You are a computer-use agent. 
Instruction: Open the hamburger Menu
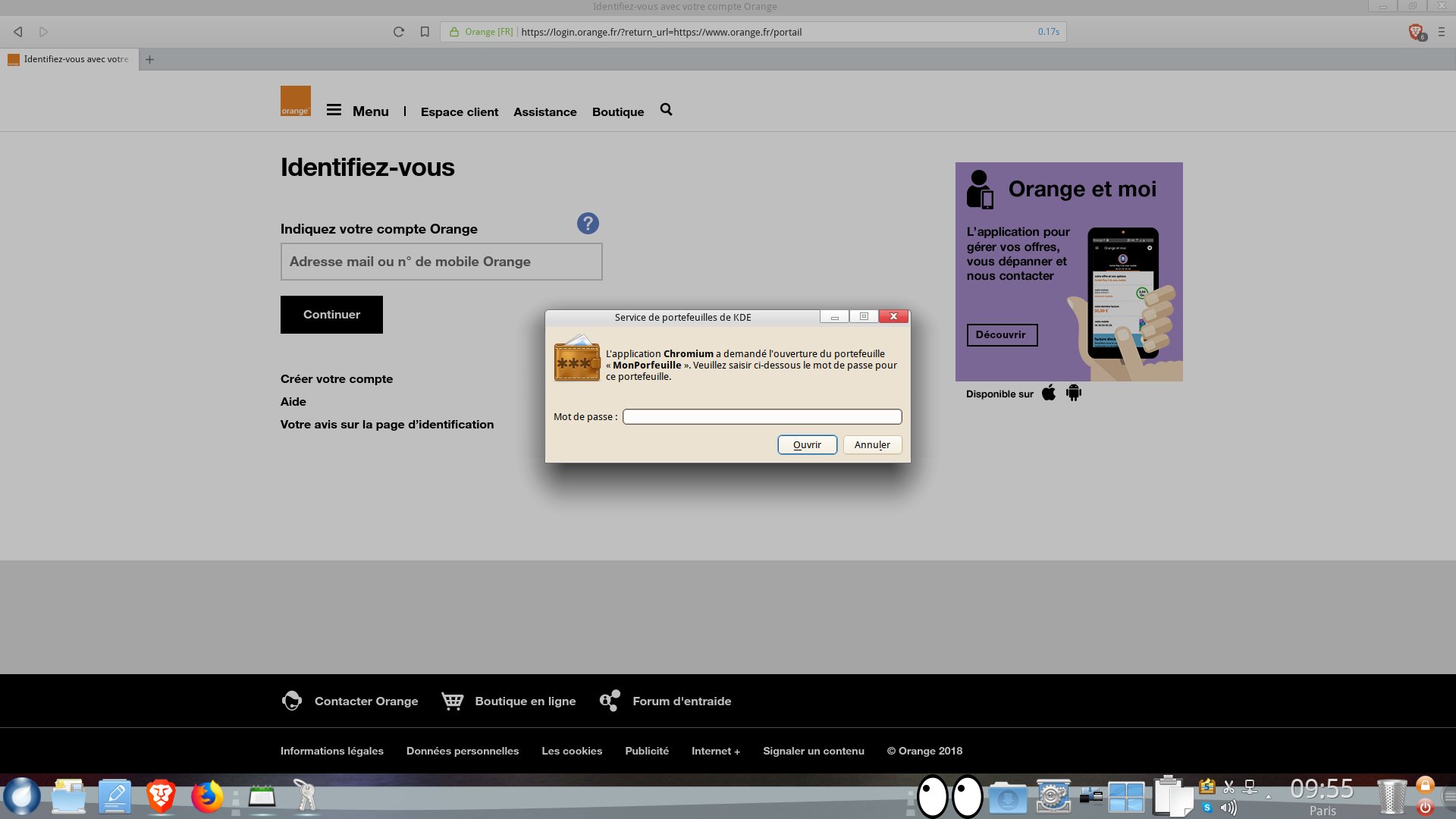click(357, 111)
